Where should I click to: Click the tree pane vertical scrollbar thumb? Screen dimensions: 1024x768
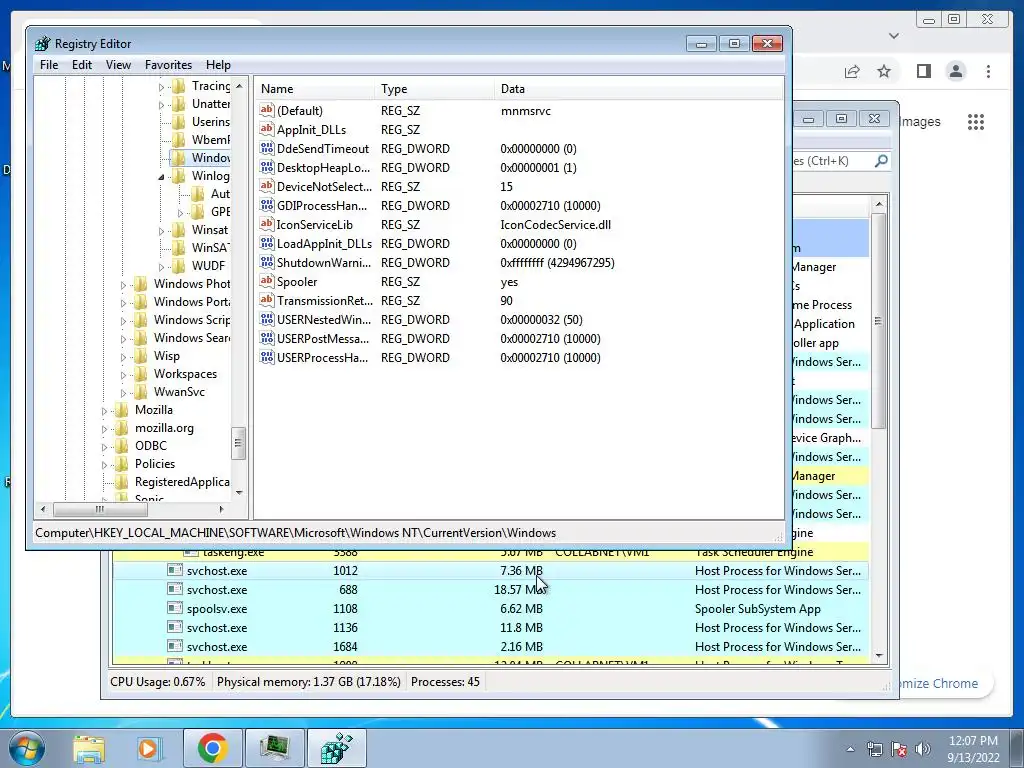click(238, 443)
